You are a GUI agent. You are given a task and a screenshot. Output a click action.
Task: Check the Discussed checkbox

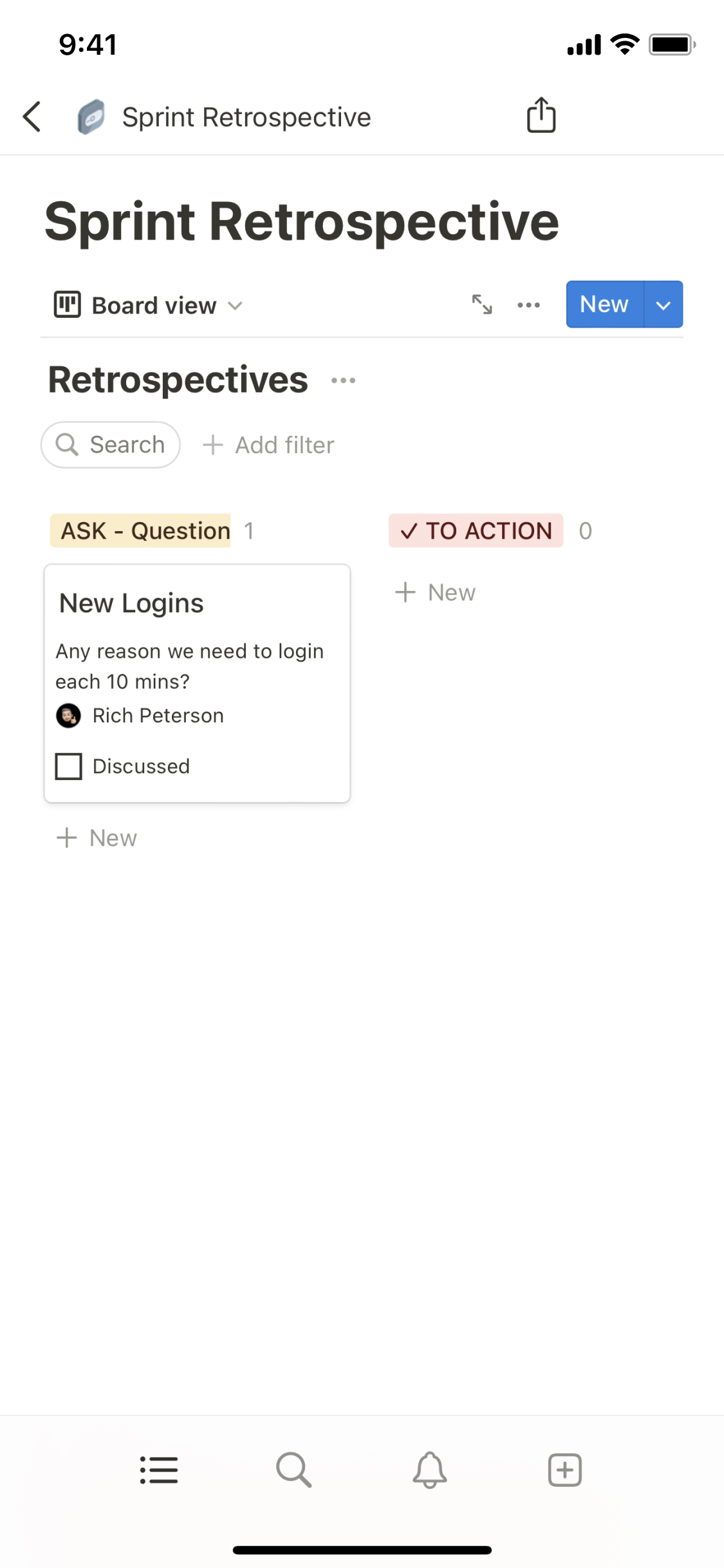[69, 766]
